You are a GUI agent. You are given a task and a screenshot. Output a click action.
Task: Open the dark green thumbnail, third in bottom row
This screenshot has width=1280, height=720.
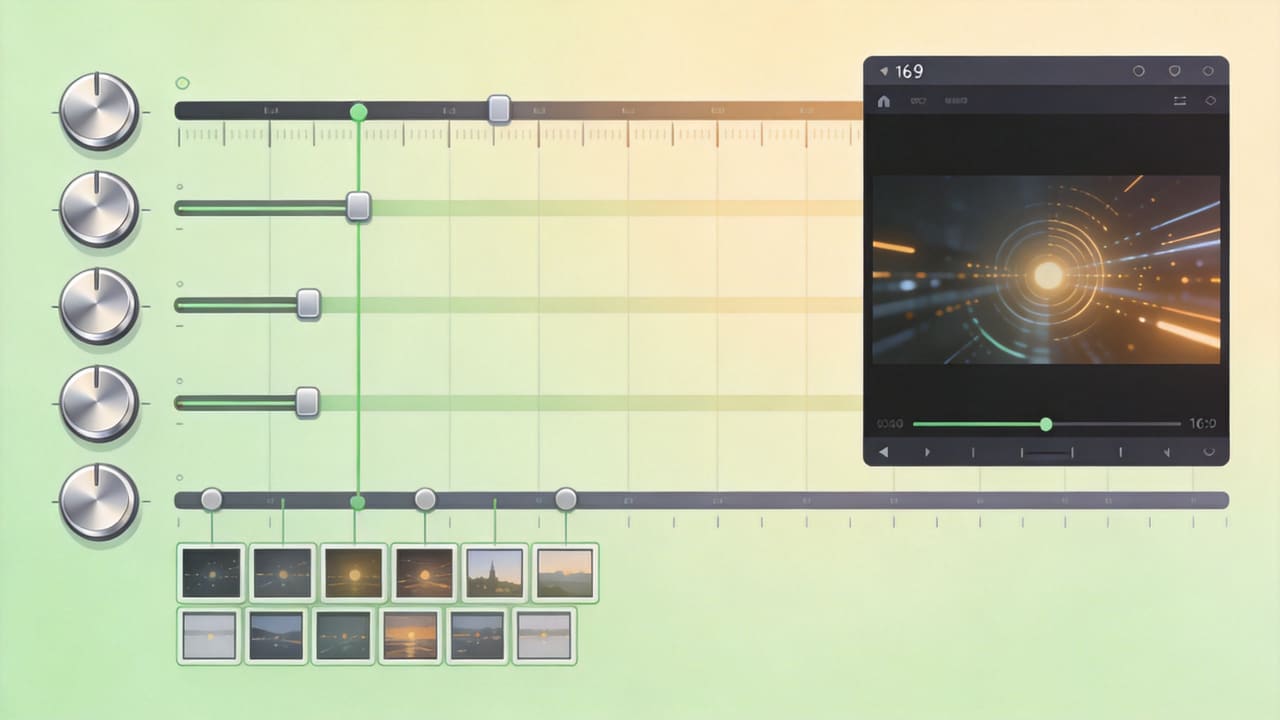click(x=344, y=635)
